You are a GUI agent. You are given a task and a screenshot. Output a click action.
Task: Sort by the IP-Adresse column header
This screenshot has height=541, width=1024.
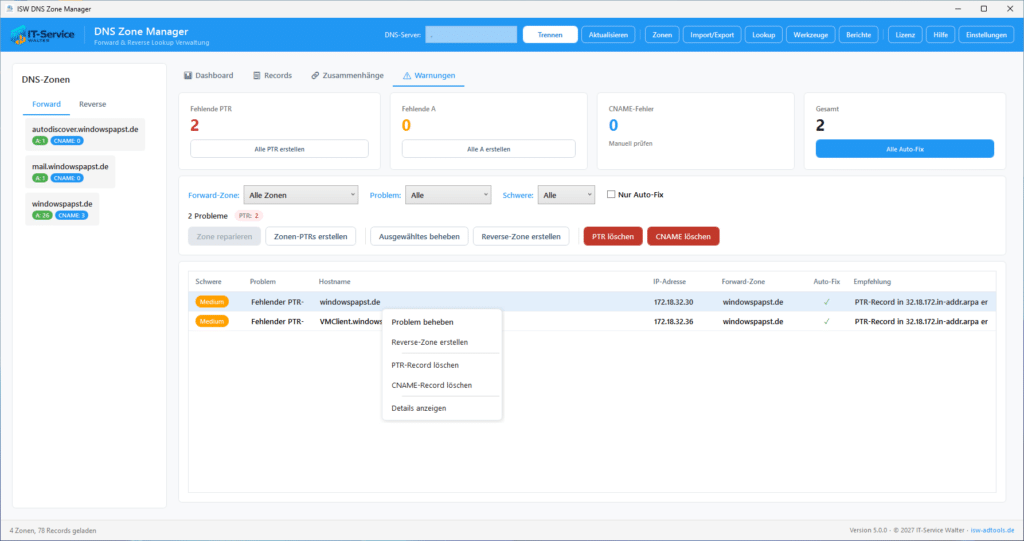click(669, 282)
